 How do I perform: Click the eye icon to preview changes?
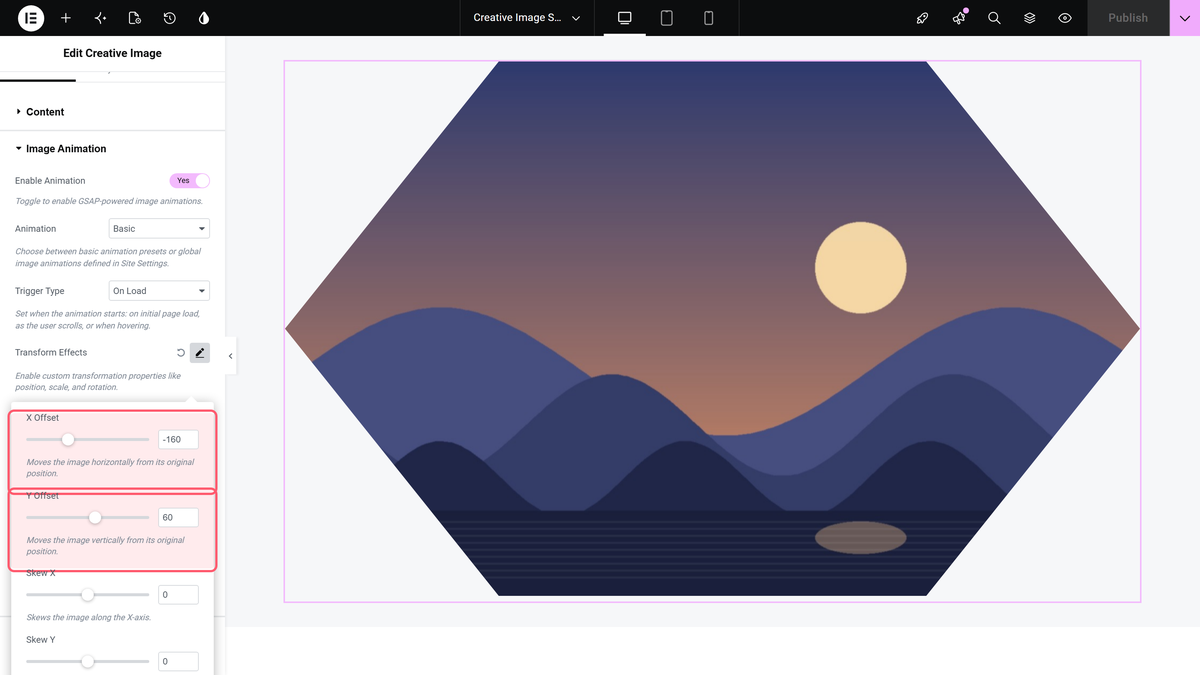coord(1065,18)
